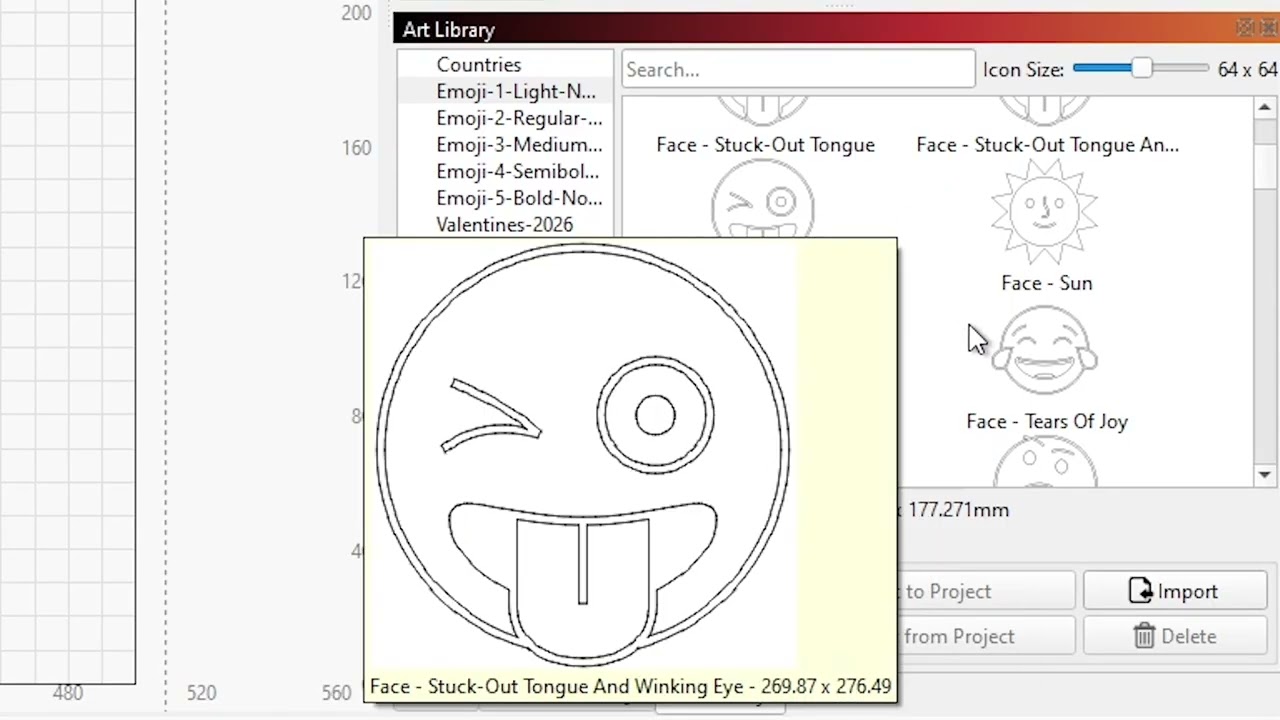Image resolution: width=1280 pixels, height=720 pixels.
Task: Click the Delete button
Action: (1174, 637)
